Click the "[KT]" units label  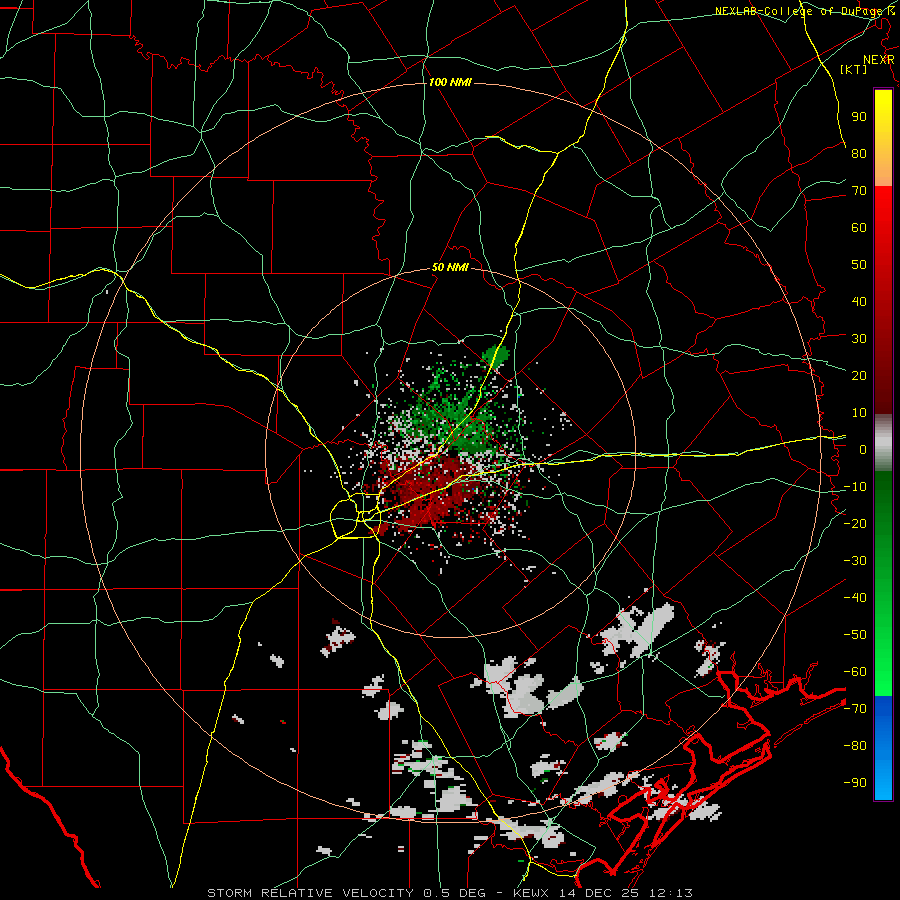854,69
